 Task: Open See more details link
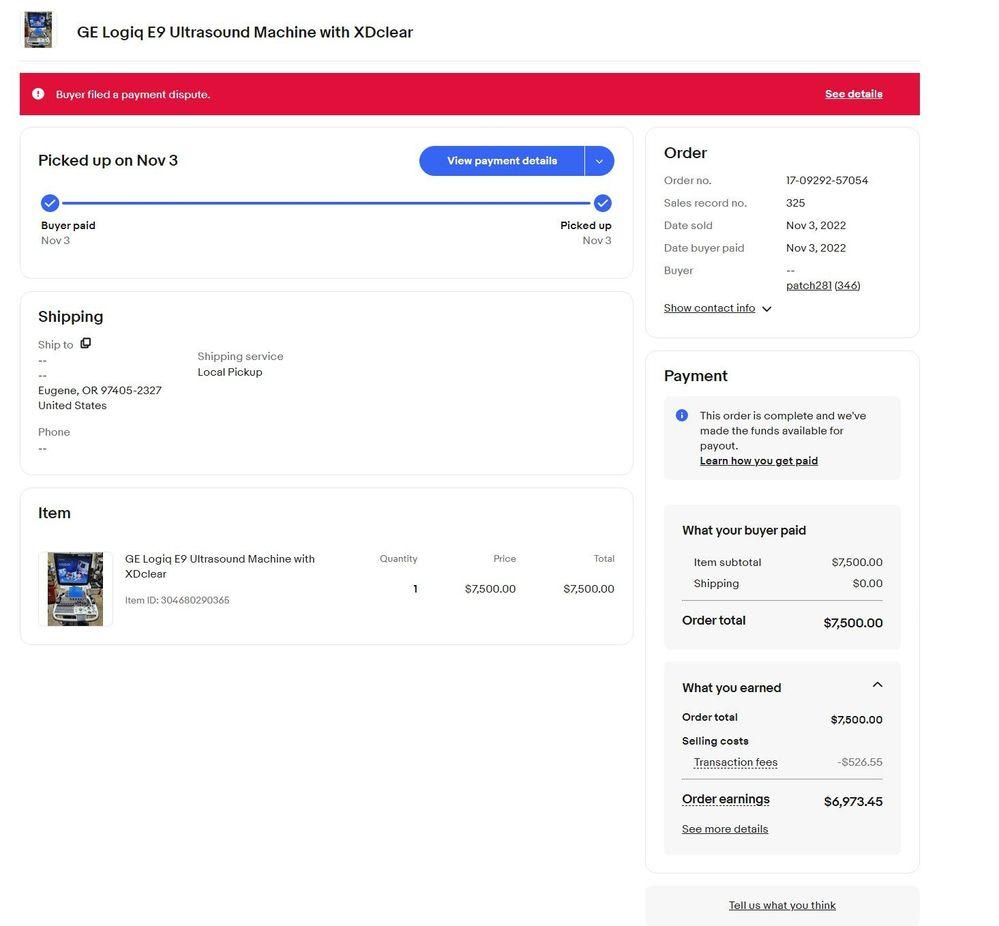coord(725,829)
